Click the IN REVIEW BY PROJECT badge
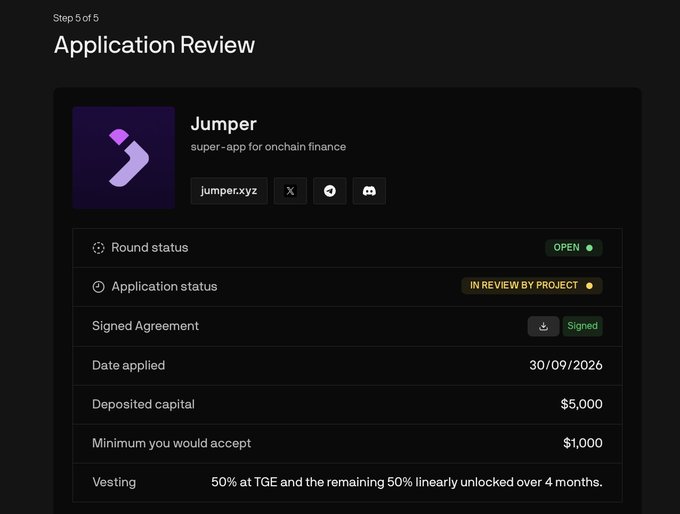This screenshot has width=680, height=514. point(532,286)
